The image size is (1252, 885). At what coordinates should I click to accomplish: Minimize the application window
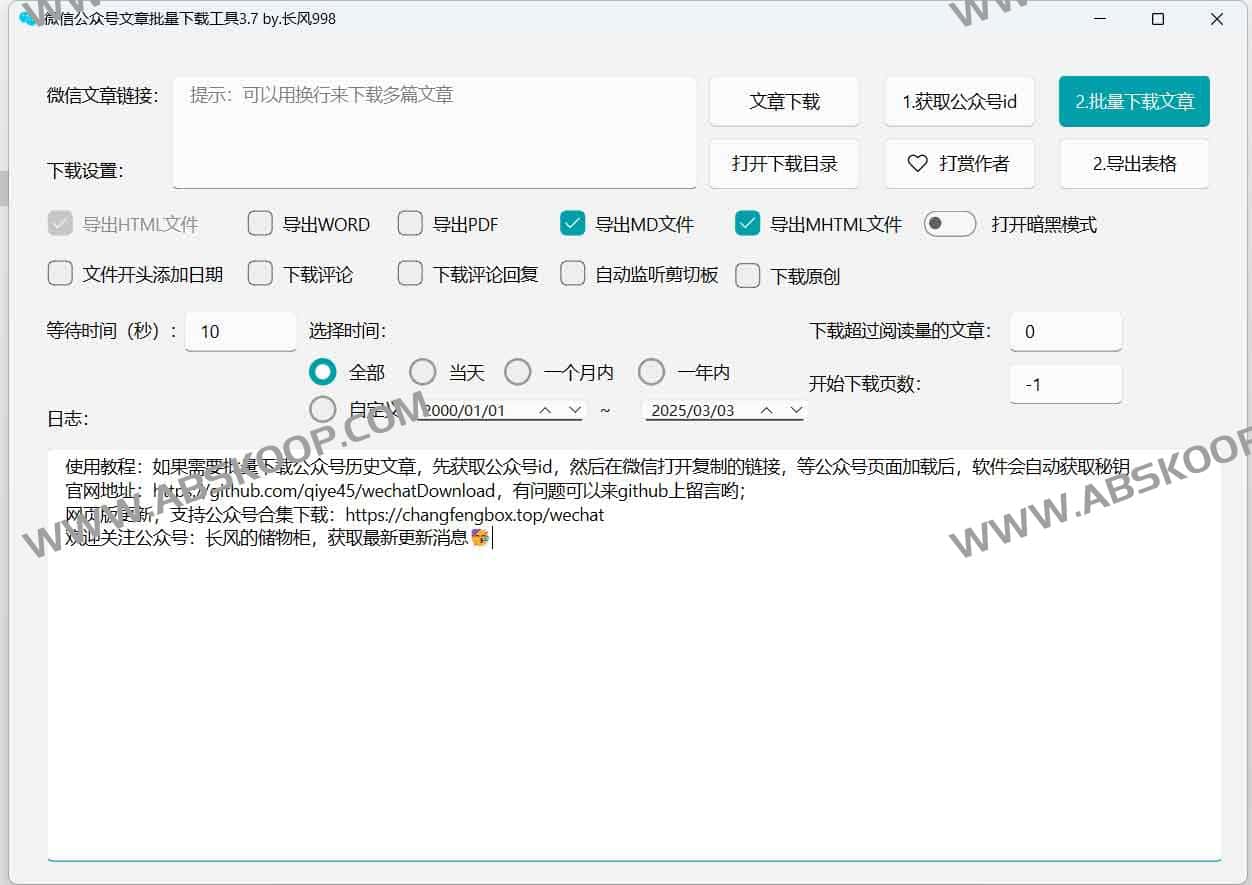click(1099, 19)
